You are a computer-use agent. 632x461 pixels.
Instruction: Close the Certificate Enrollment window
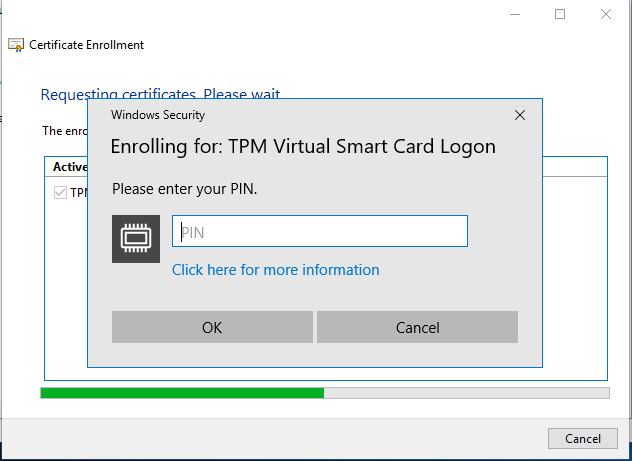point(606,15)
